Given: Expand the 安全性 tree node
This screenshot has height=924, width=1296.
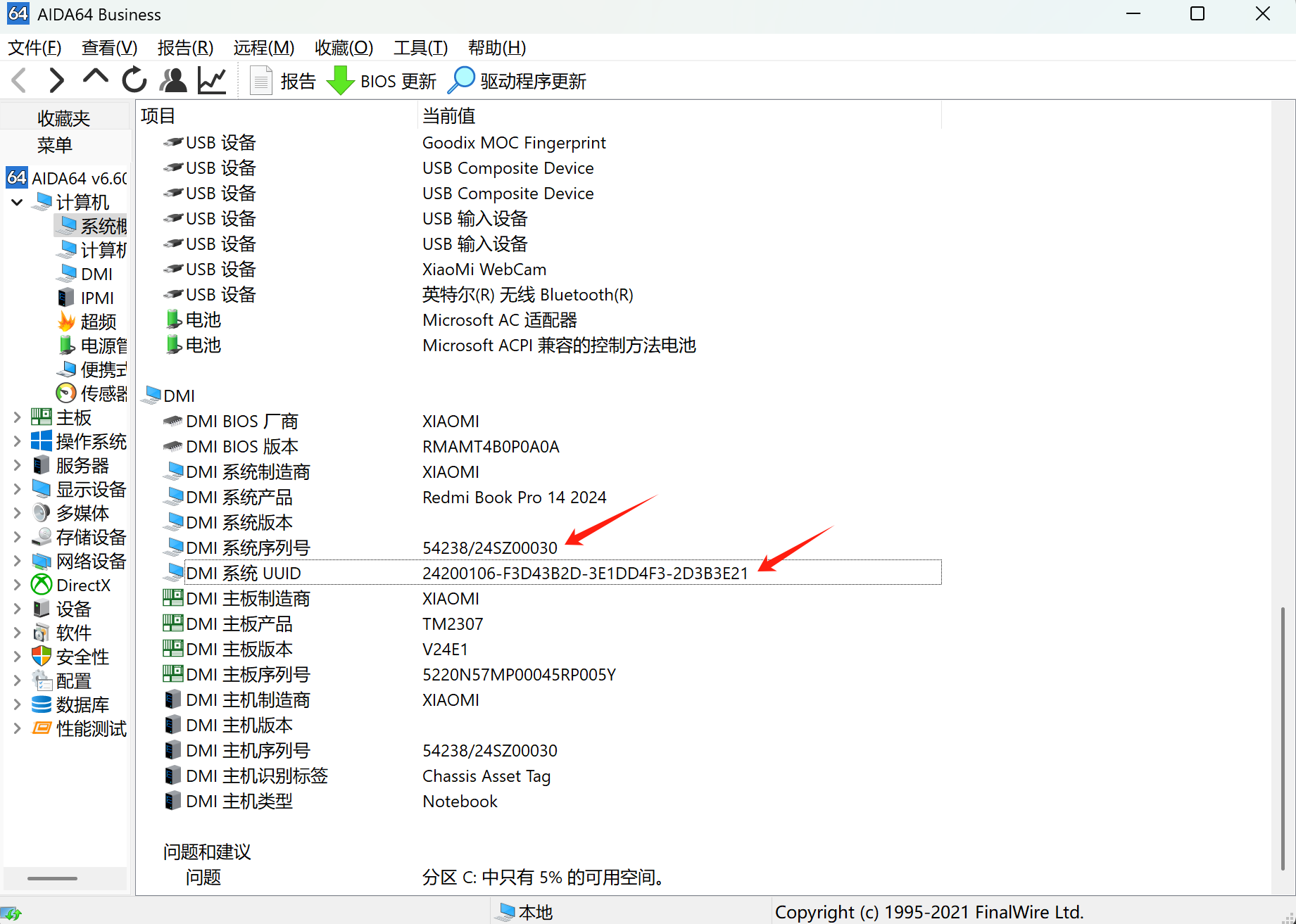Looking at the screenshot, I should tap(17, 657).
